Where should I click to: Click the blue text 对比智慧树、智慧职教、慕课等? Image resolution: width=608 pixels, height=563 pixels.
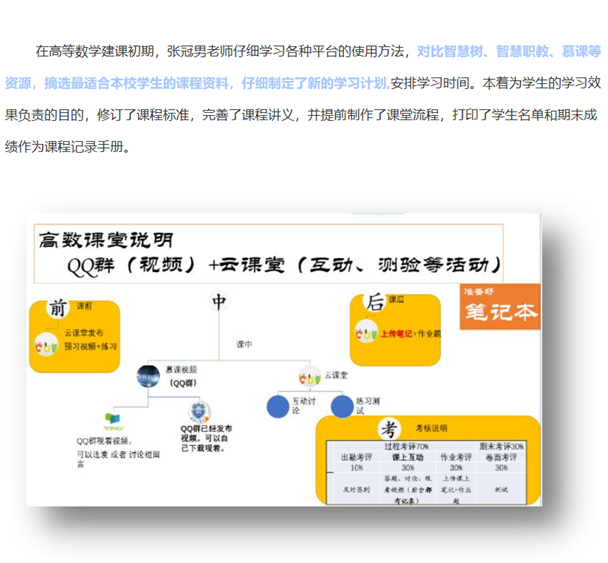coord(509,51)
